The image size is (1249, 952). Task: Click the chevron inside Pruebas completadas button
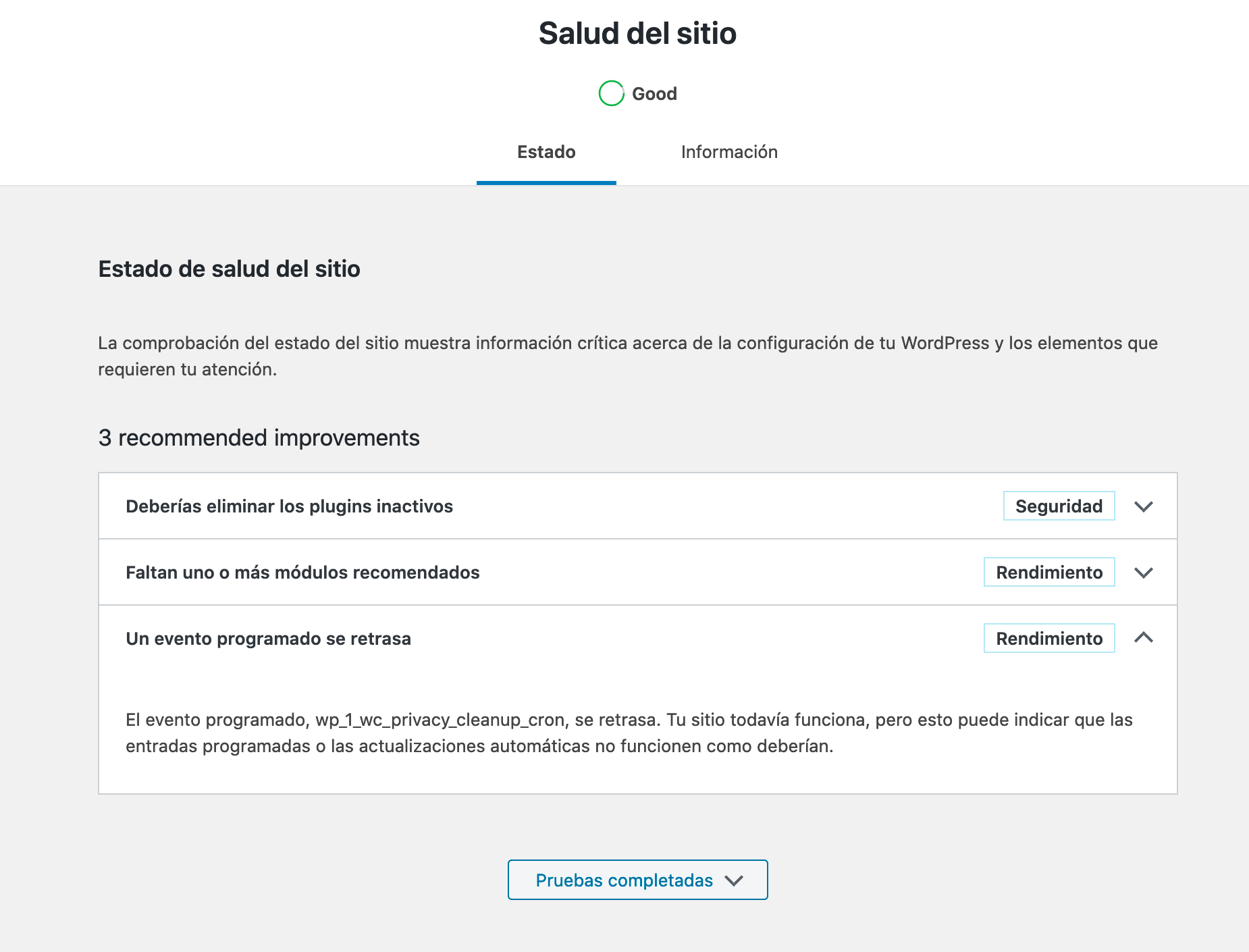coord(734,880)
